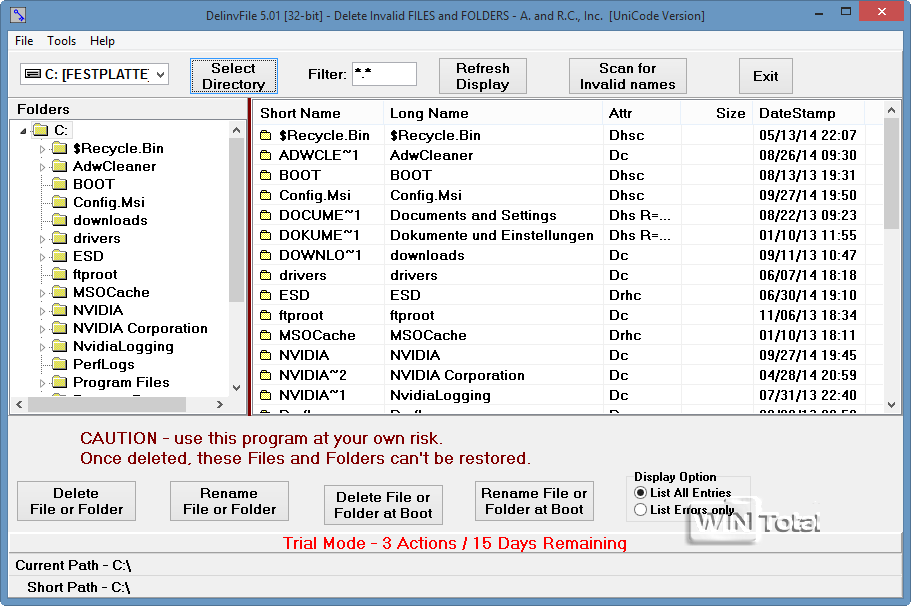
Task: Select NvidiaLogging tree item label
Action: [123, 346]
